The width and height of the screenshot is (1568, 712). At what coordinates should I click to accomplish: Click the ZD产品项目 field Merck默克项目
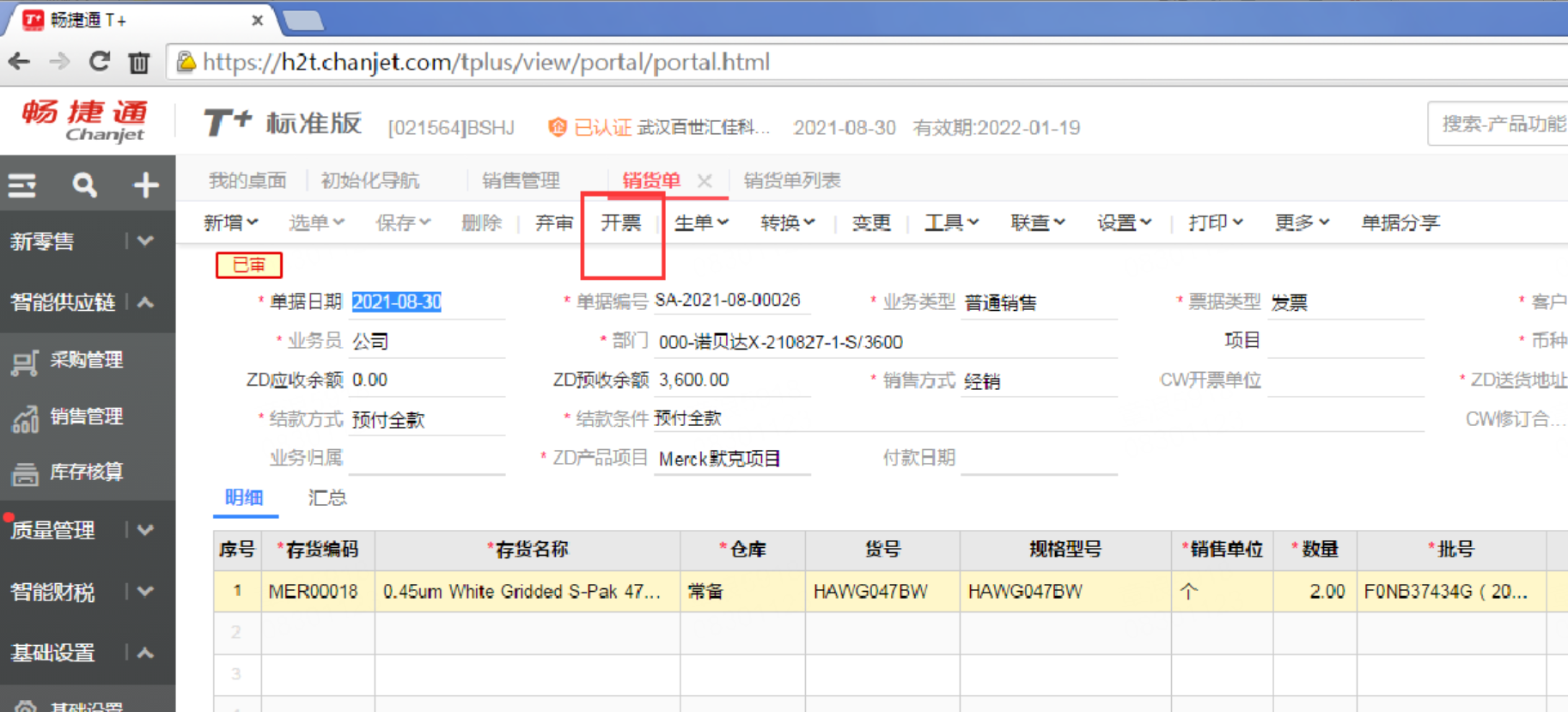(732, 459)
